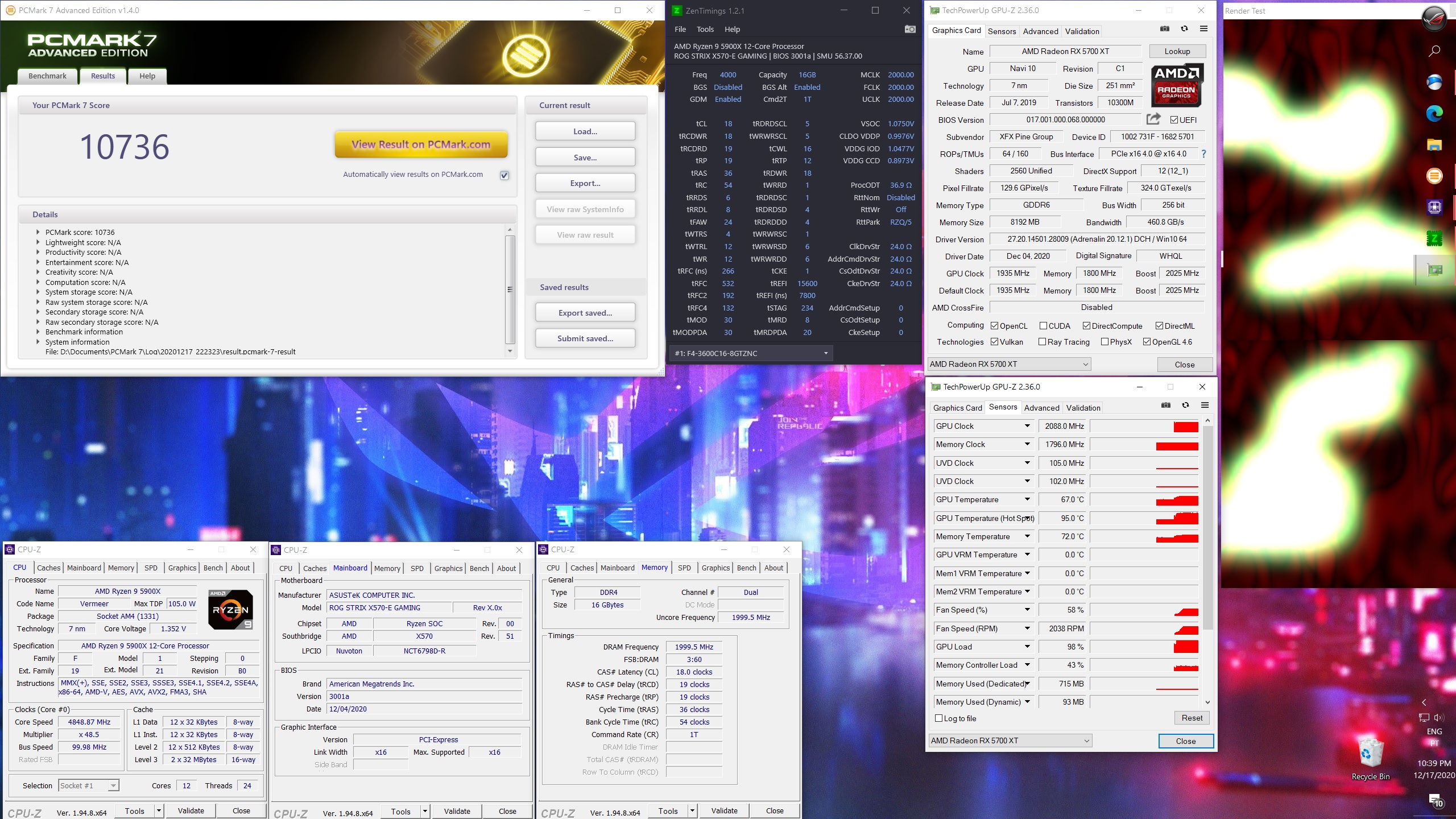The width and height of the screenshot is (1456, 819).
Task: Expand Benchmark information in PCMark details
Action: (38, 332)
